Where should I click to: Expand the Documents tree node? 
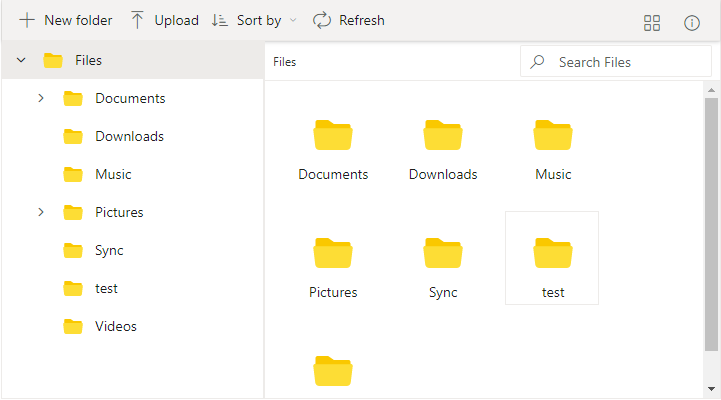click(x=41, y=98)
